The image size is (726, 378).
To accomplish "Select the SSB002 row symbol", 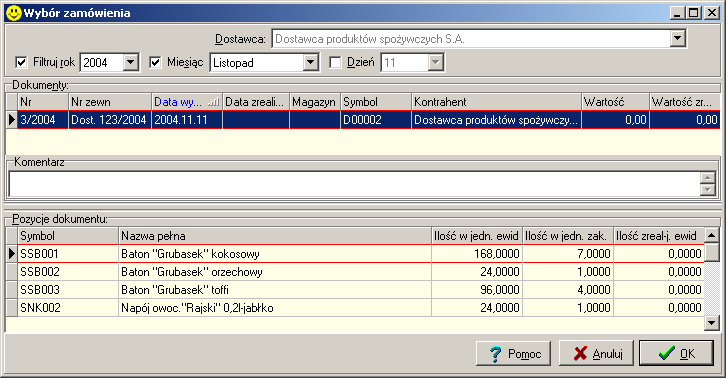I will pyautogui.click(x=68, y=272).
